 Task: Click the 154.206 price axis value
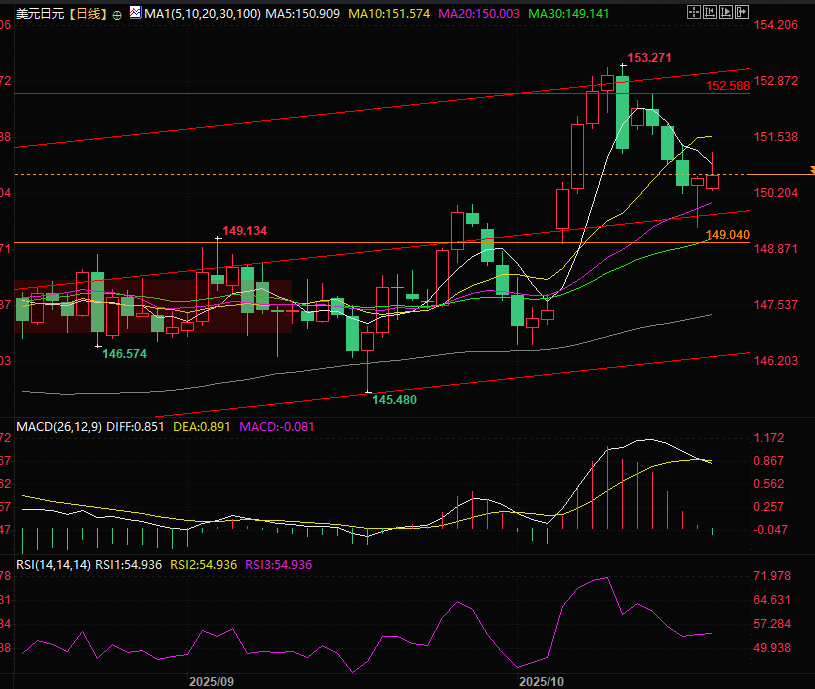coord(775,25)
